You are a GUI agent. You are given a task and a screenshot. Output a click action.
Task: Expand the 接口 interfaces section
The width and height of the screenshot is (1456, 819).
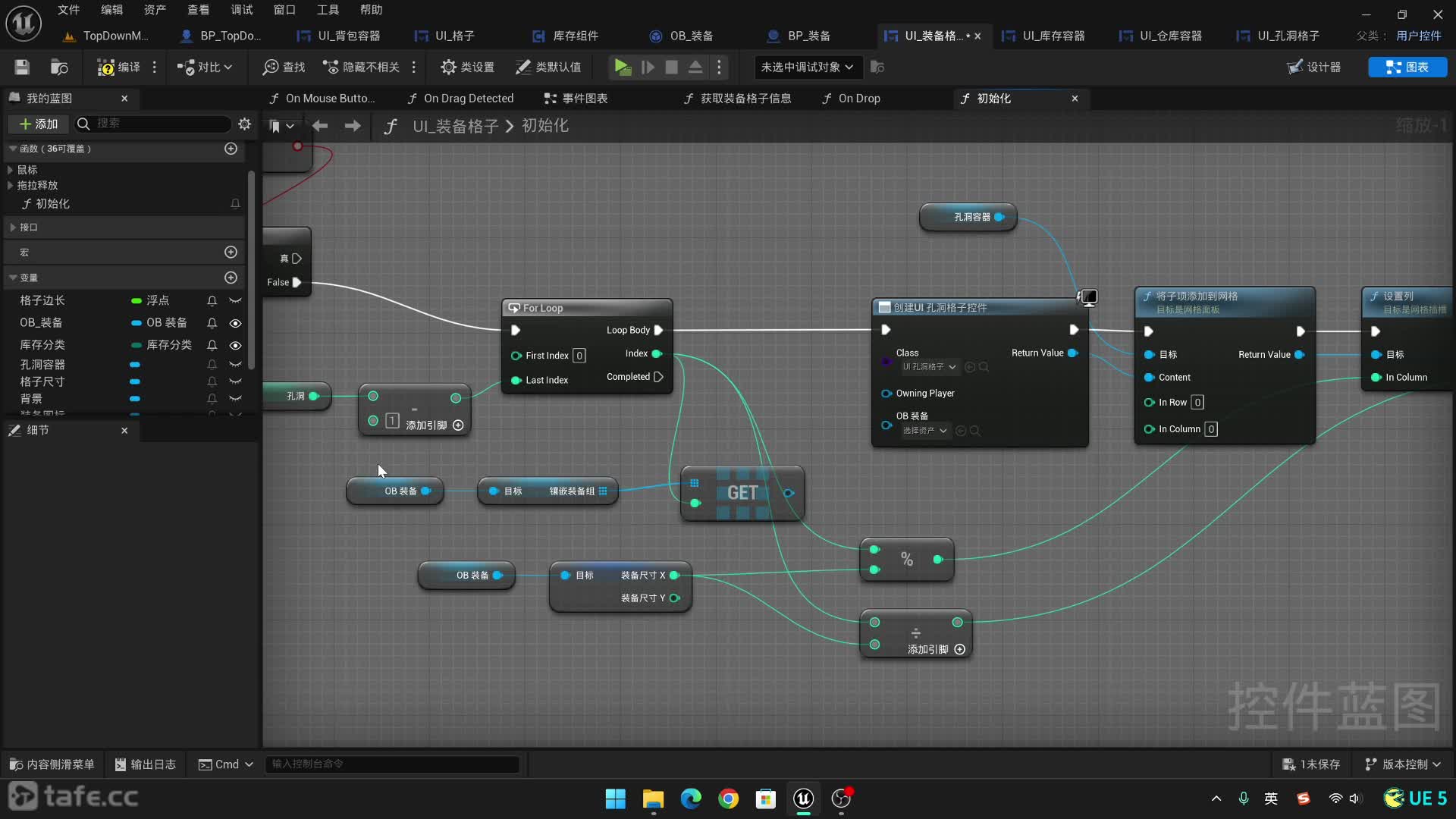13,227
